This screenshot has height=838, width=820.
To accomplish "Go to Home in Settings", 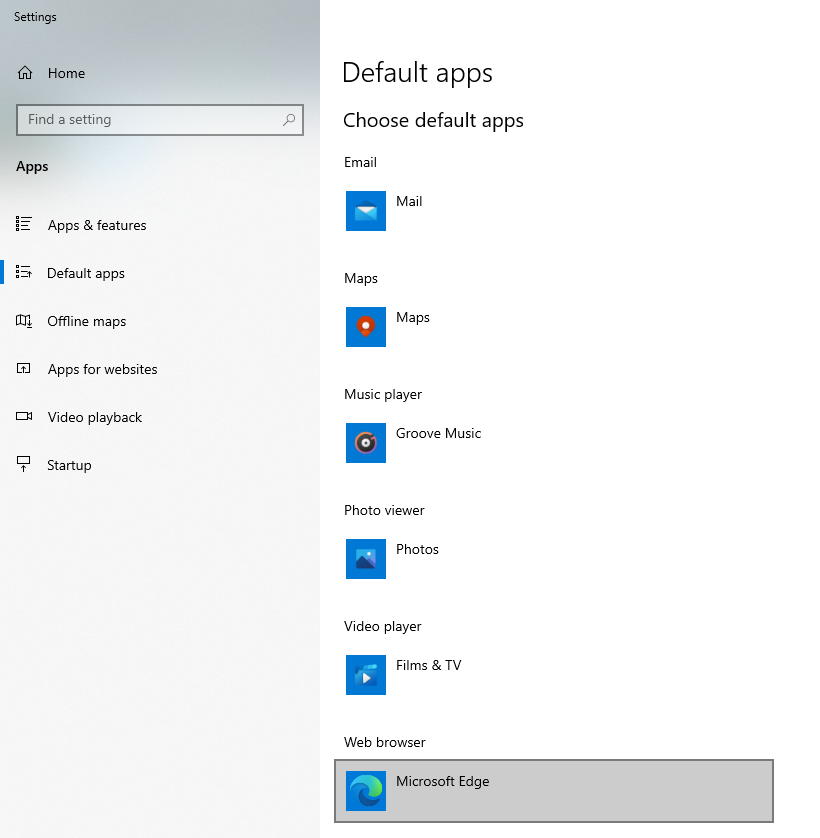I will pos(66,73).
